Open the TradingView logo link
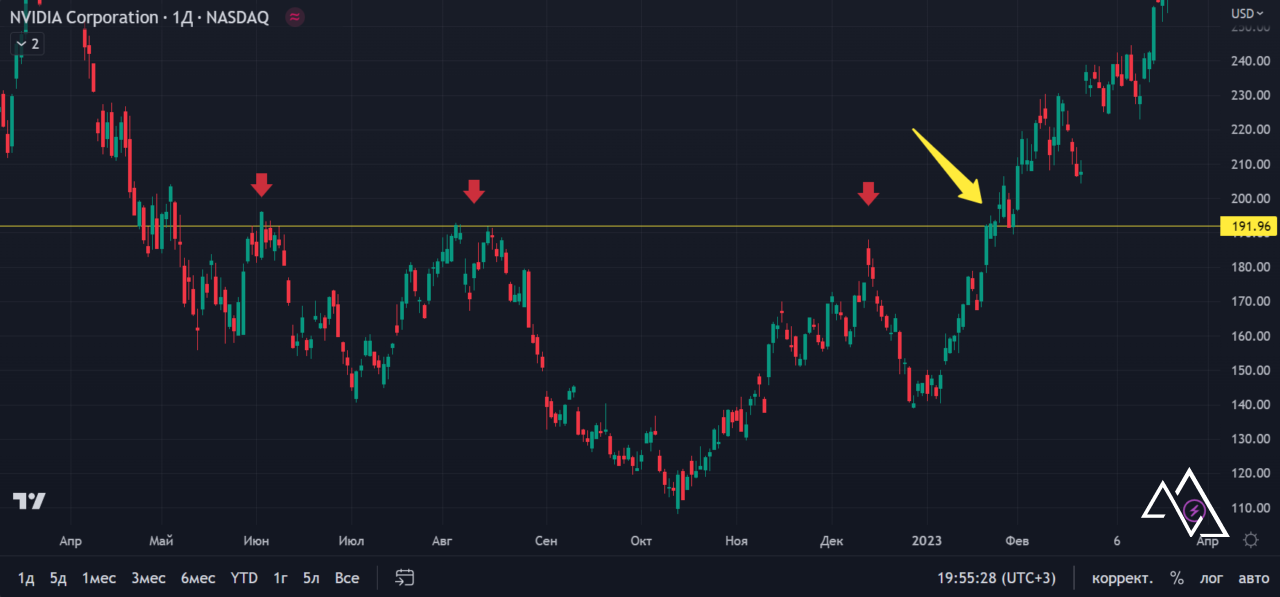This screenshot has height=597, width=1280. [x=29, y=502]
